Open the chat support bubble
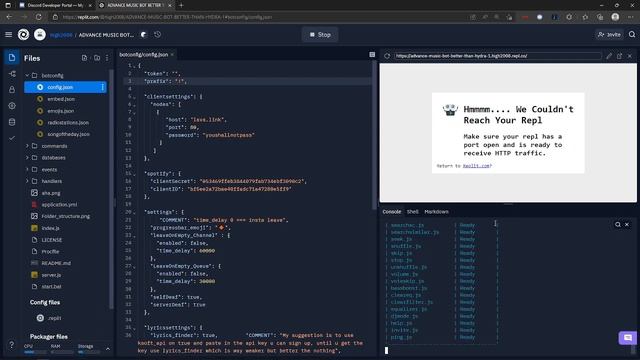The width and height of the screenshot is (640, 360). tap(627, 338)
